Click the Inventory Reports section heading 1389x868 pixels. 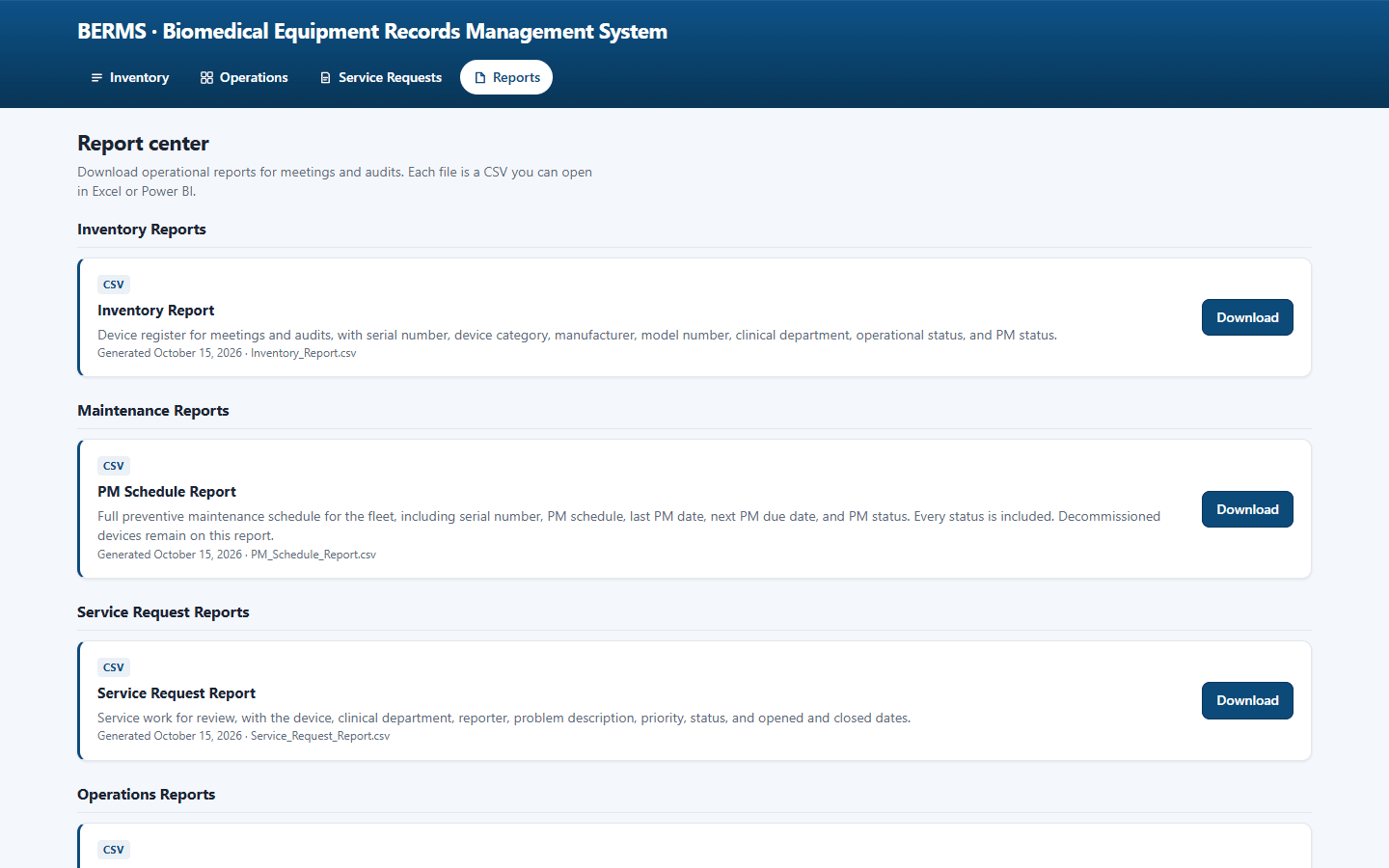tap(142, 230)
